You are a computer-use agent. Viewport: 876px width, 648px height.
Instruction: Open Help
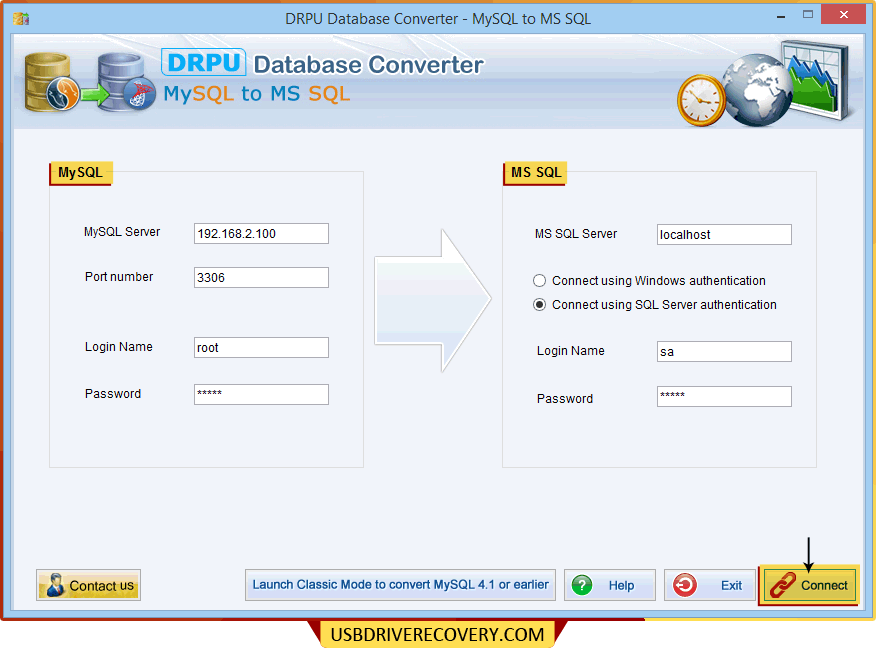coord(610,585)
